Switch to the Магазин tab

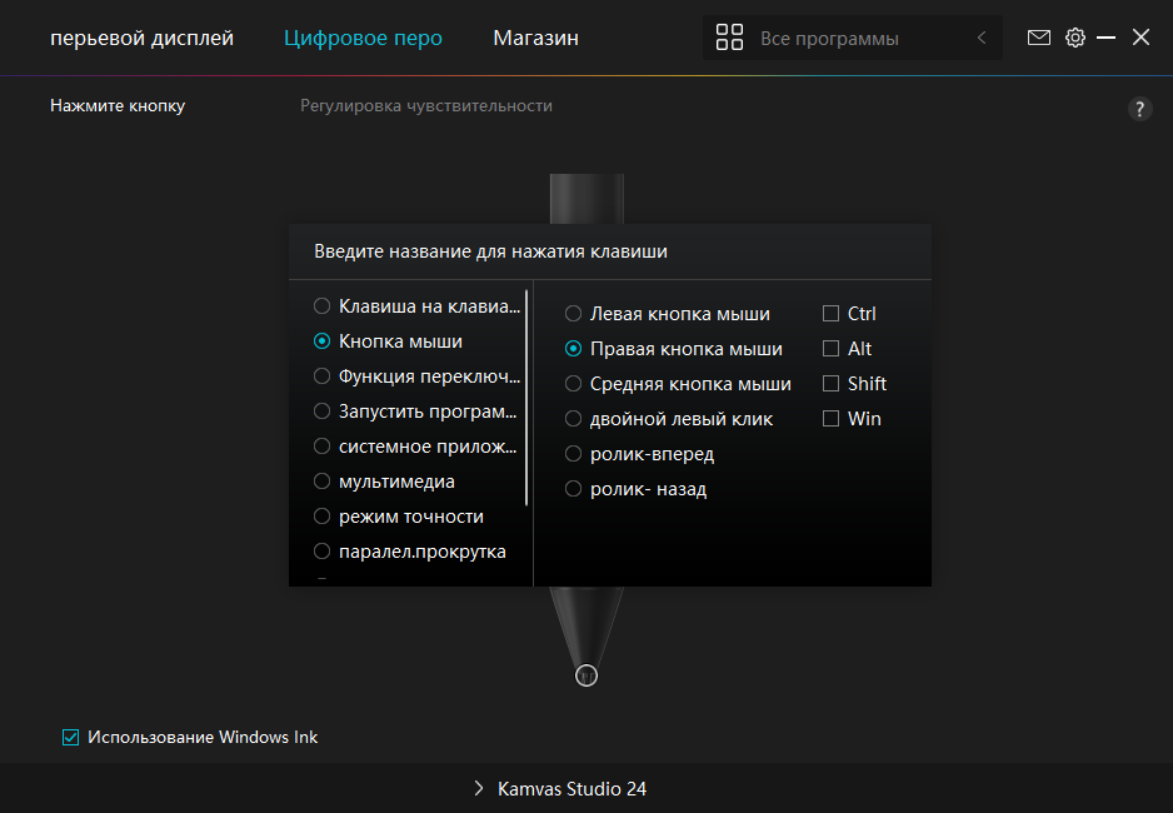click(x=535, y=38)
